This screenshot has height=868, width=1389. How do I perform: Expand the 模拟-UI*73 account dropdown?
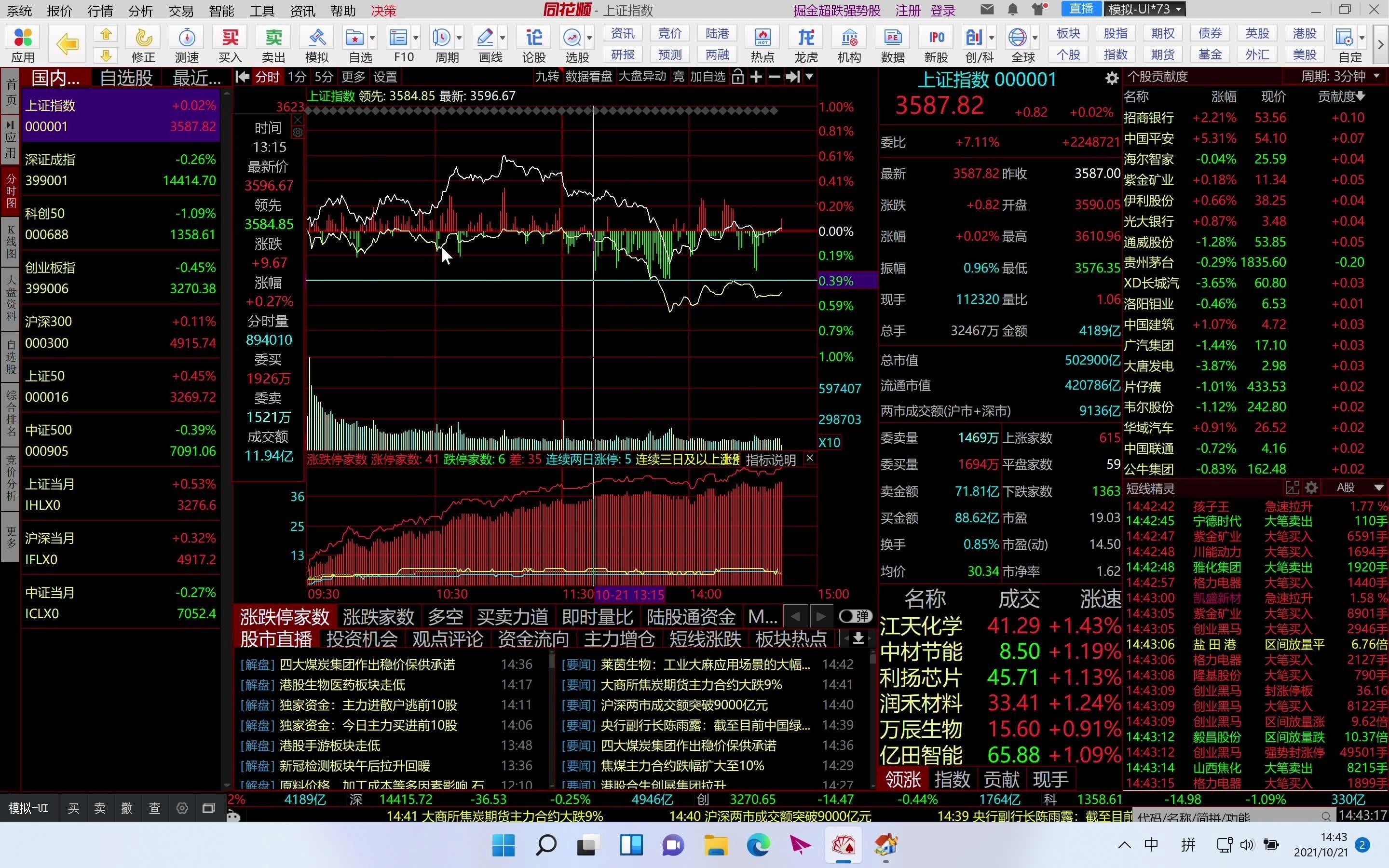1144,10
